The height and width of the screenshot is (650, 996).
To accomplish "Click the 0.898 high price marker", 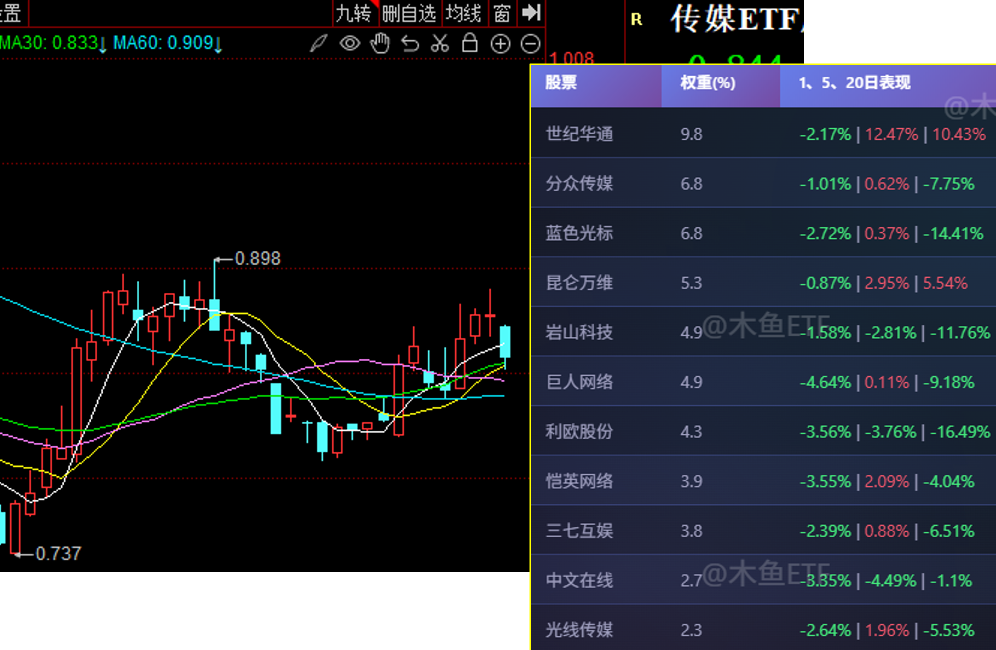I will (x=257, y=259).
